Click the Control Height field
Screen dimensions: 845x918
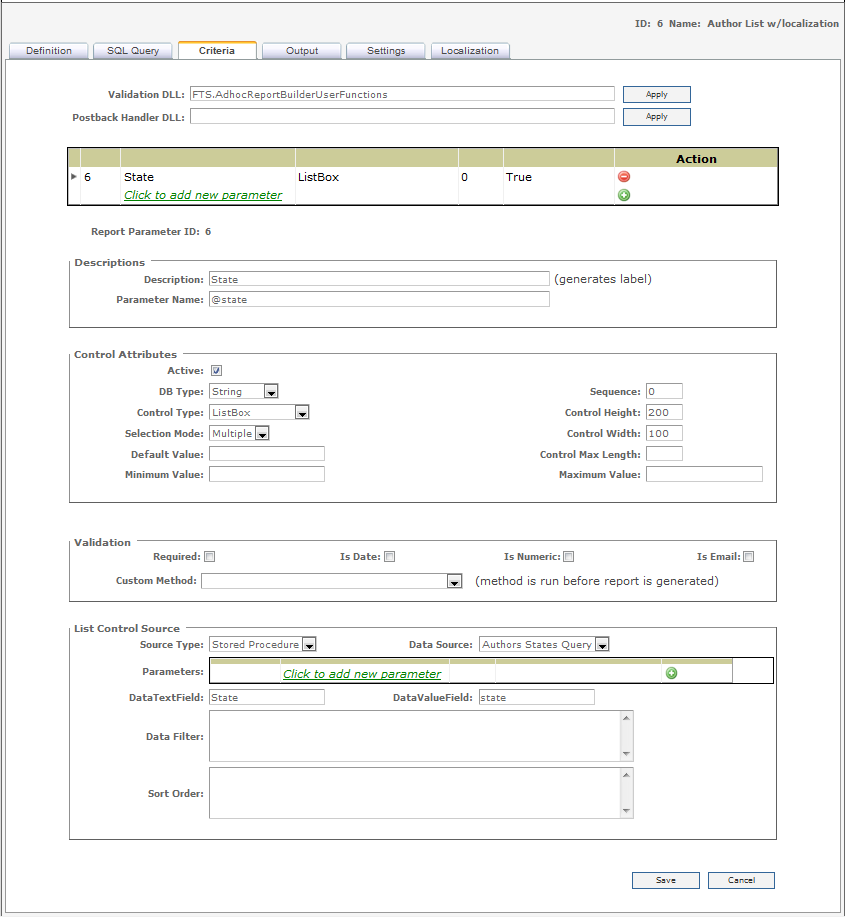[x=664, y=412]
